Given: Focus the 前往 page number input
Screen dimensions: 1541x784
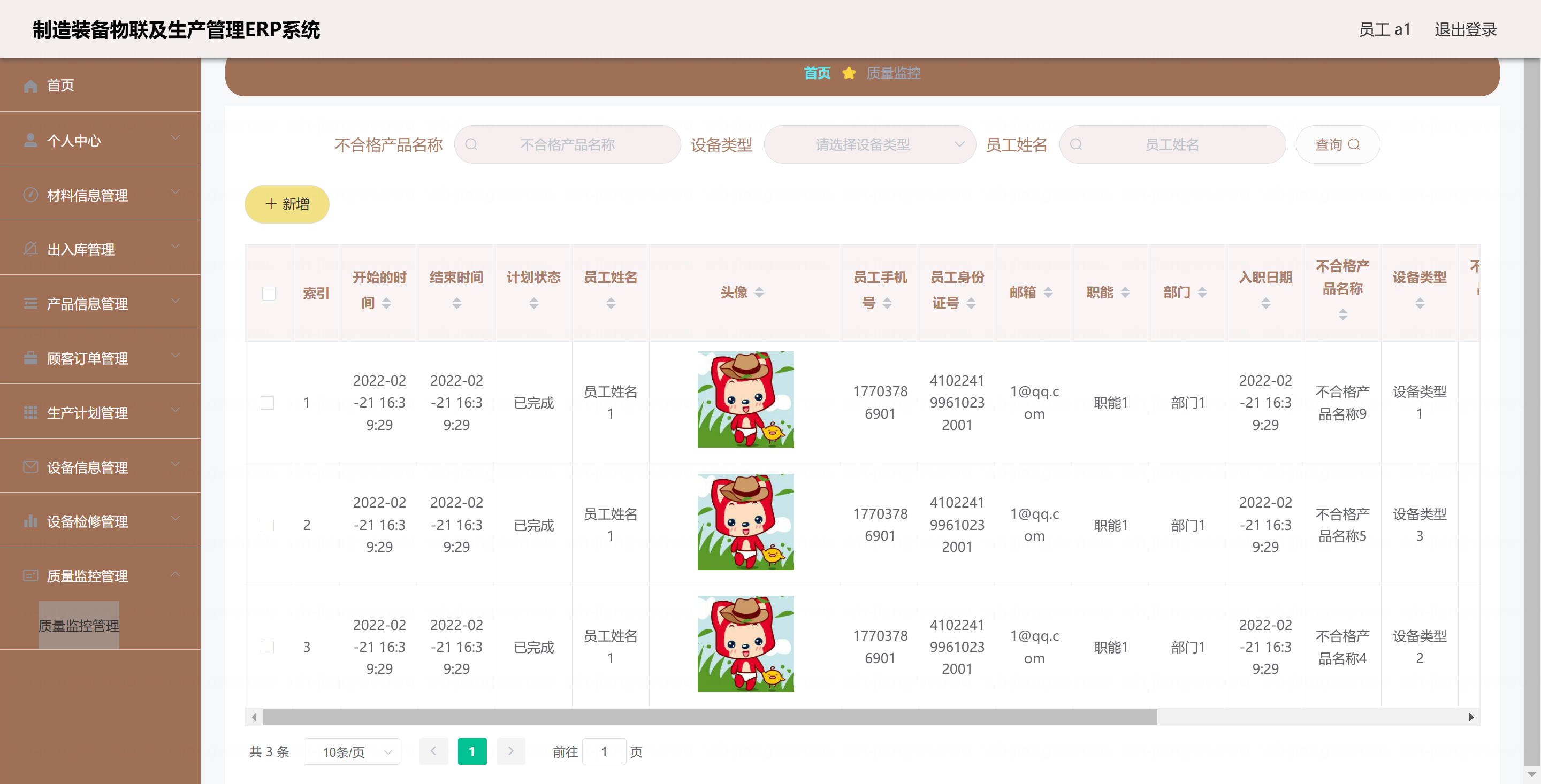Looking at the screenshot, I should point(604,752).
